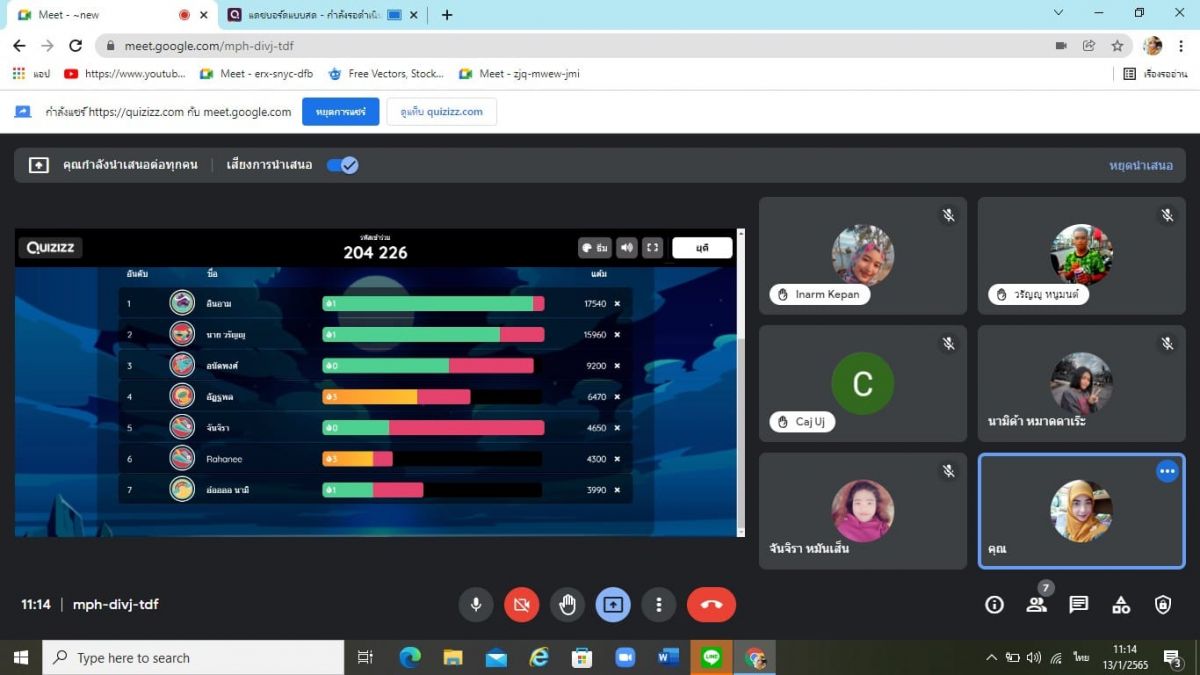Open the chat panel icon

point(1078,605)
